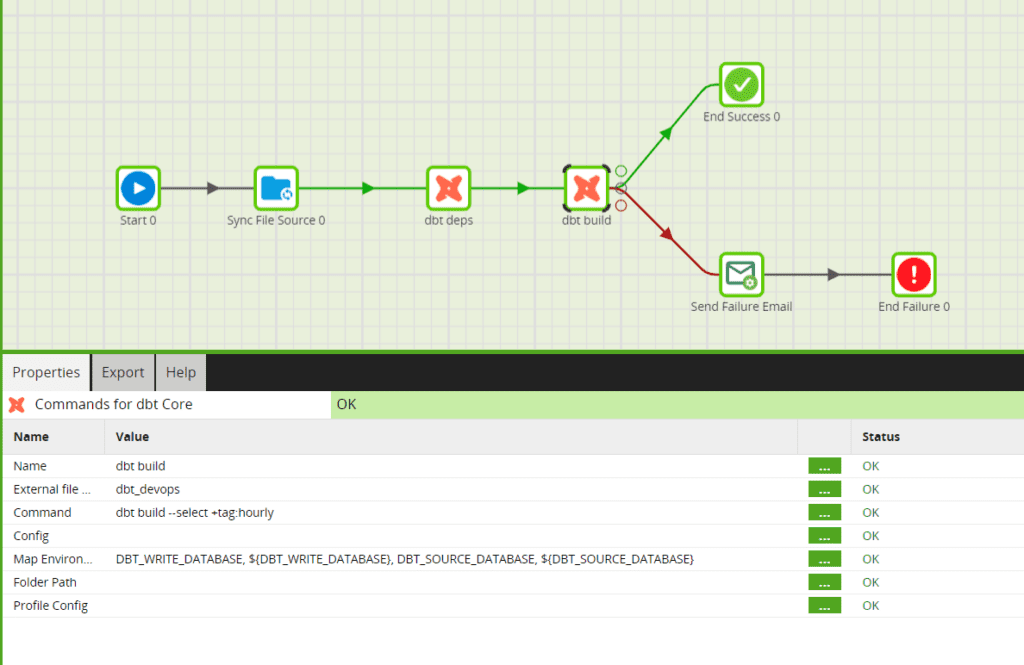Open the editor for the Command property

pos(824,513)
